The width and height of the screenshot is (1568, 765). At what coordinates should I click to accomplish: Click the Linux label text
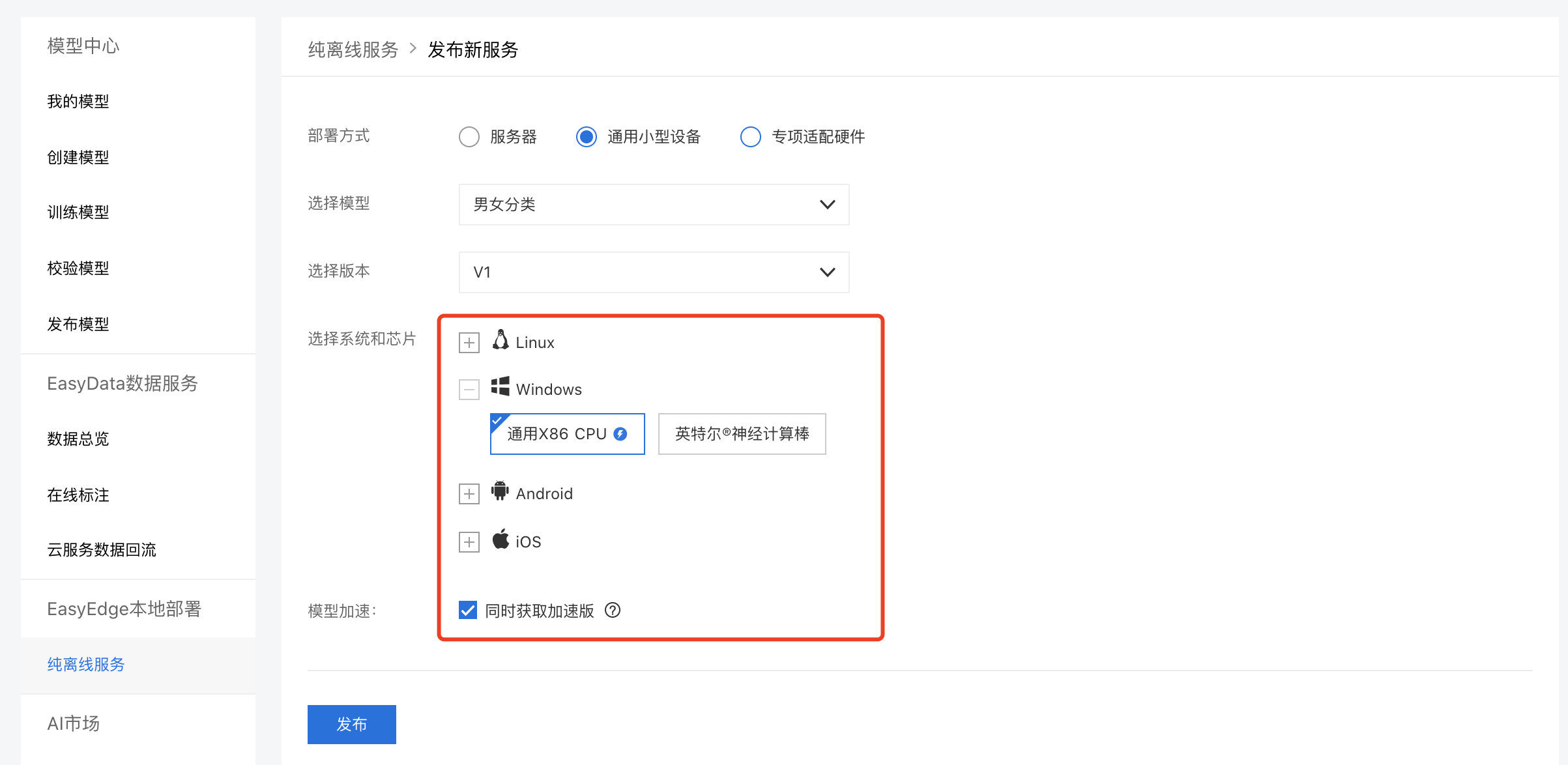pyautogui.click(x=535, y=343)
